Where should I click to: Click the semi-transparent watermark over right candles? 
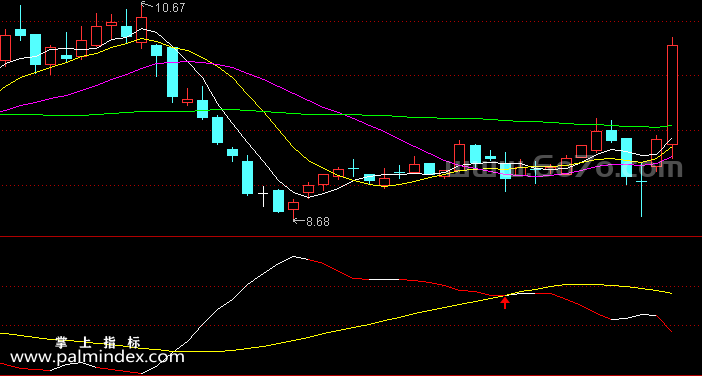click(x=562, y=168)
